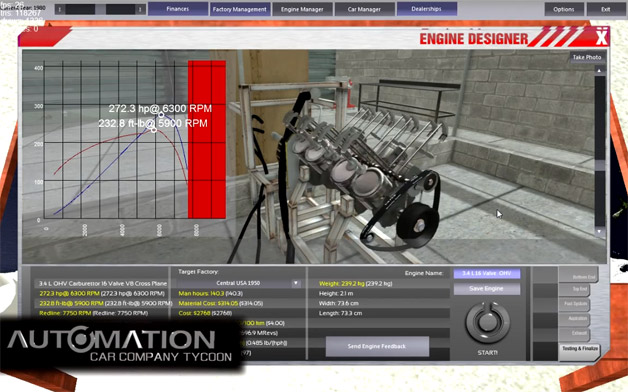Click Send Engine Feedback button
The image size is (628, 392).
click(377, 346)
